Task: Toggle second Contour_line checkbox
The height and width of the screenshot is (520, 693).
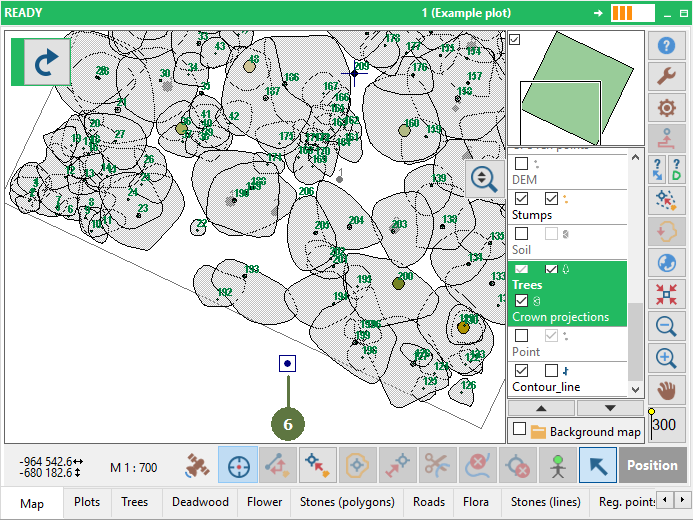Action: [x=551, y=370]
